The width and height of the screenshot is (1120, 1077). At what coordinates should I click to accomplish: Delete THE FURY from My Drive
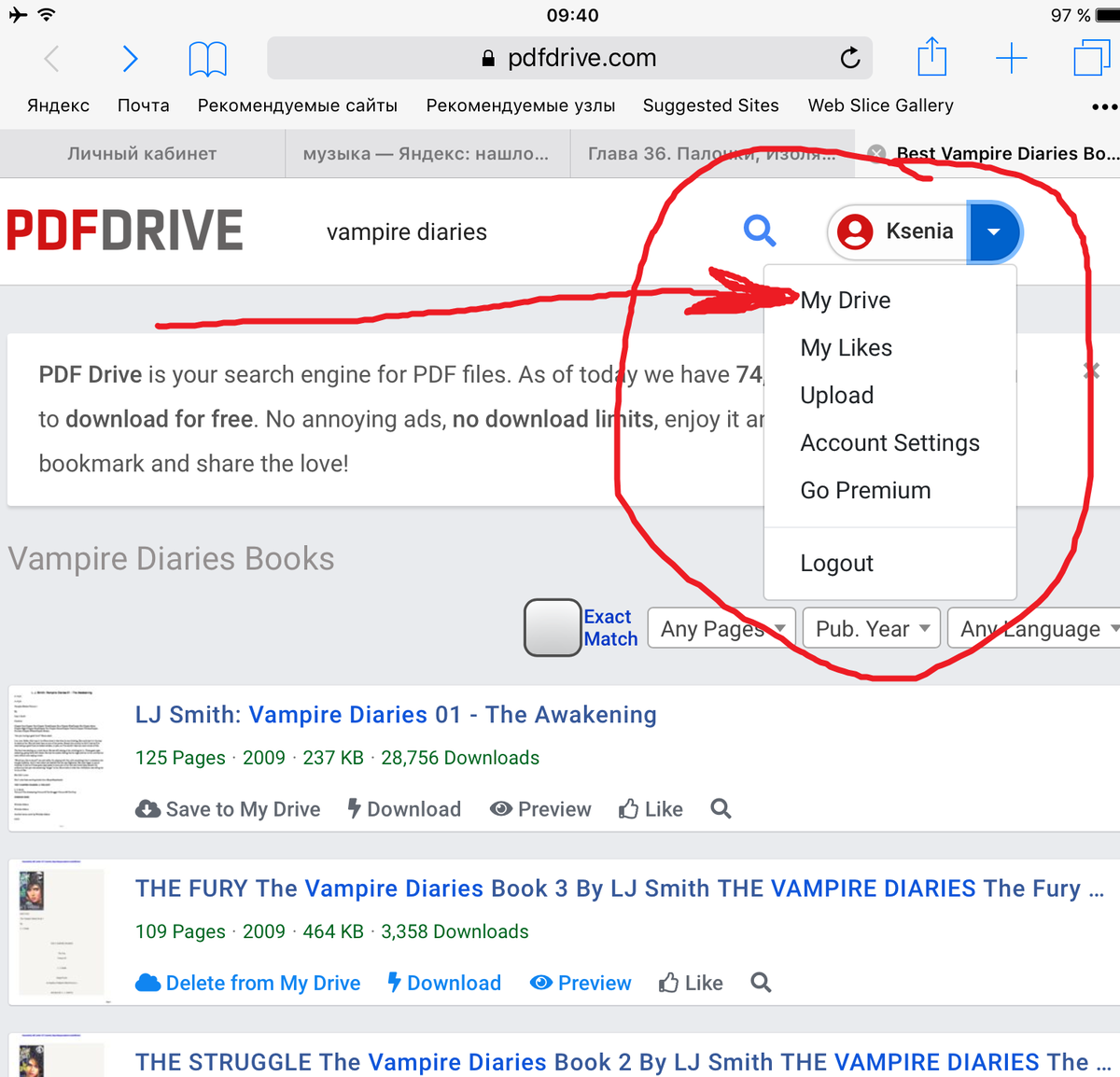pyautogui.click(x=247, y=983)
